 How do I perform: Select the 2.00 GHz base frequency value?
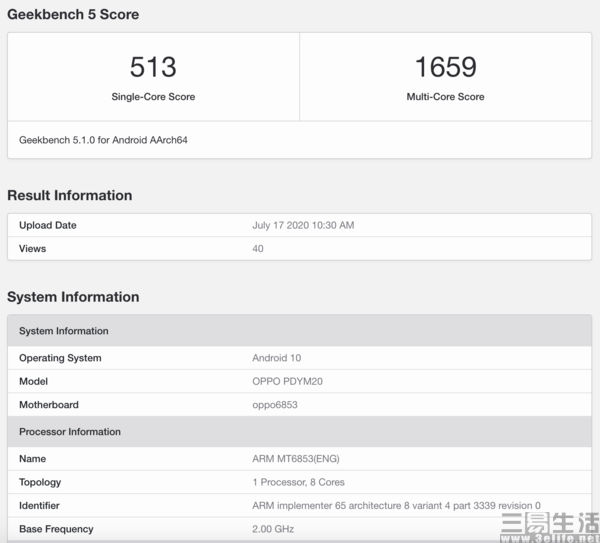[273, 529]
